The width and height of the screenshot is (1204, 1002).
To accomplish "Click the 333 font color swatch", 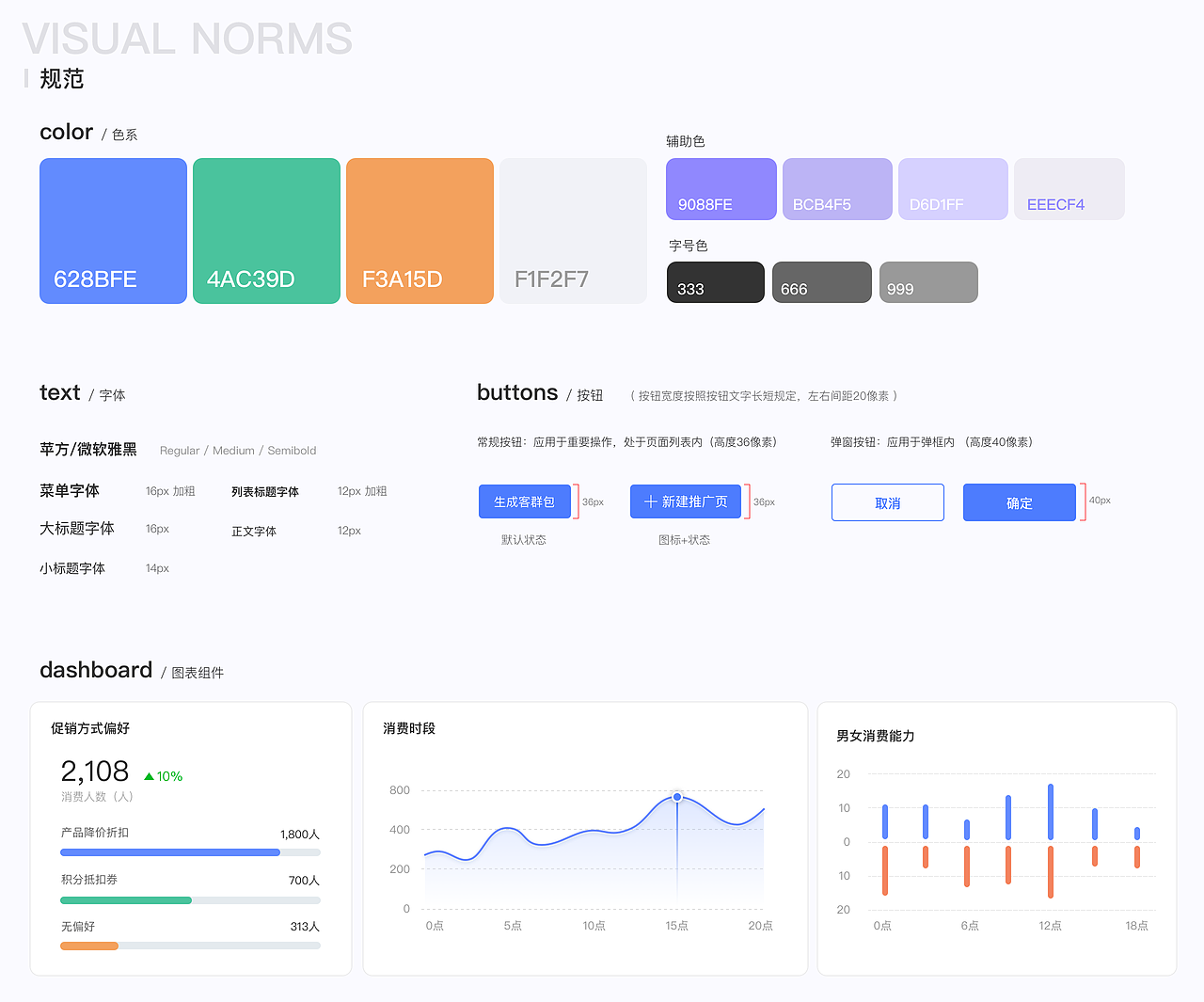I will click(715, 282).
